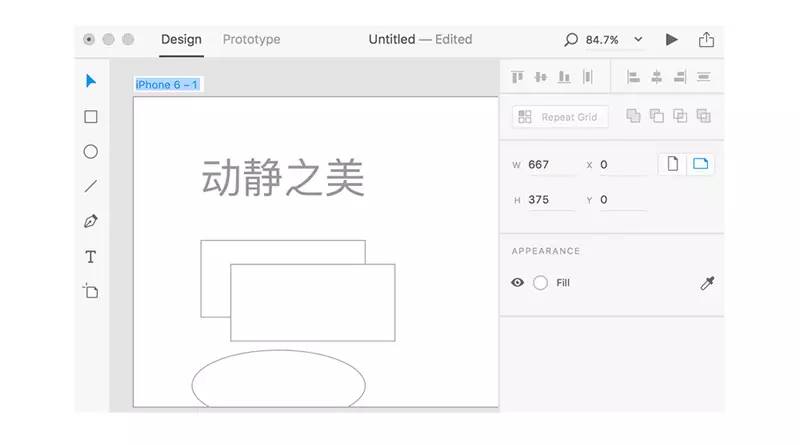Select the Ellipse tool

pyautogui.click(x=91, y=152)
